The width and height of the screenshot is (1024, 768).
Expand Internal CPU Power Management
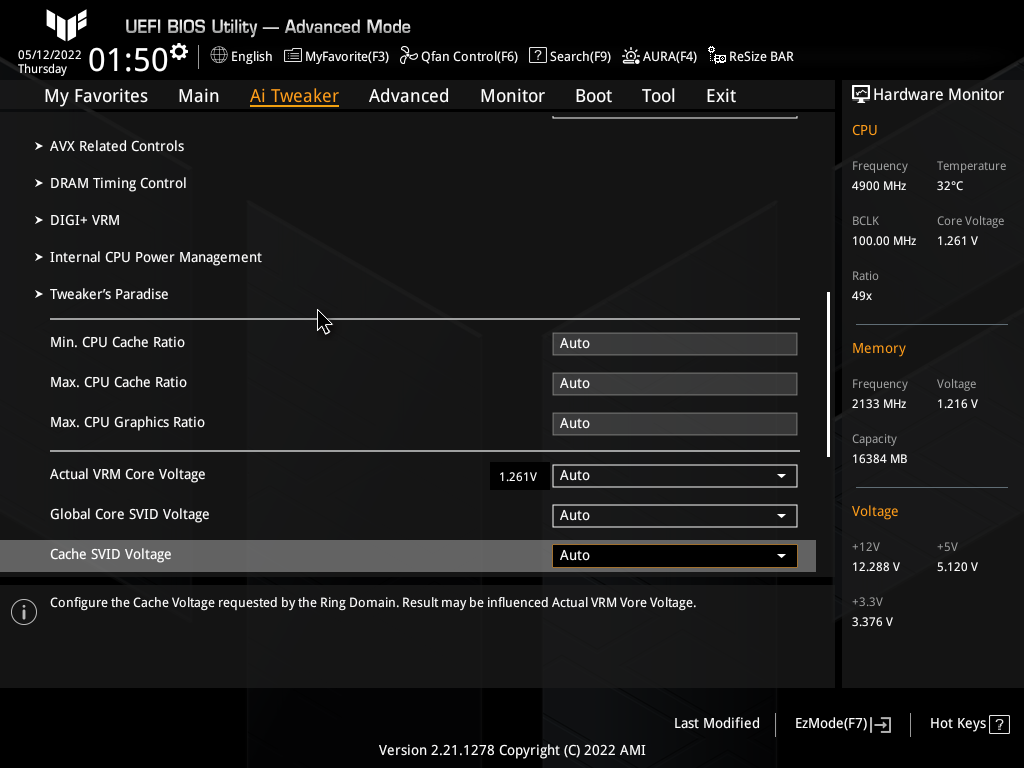pos(155,257)
